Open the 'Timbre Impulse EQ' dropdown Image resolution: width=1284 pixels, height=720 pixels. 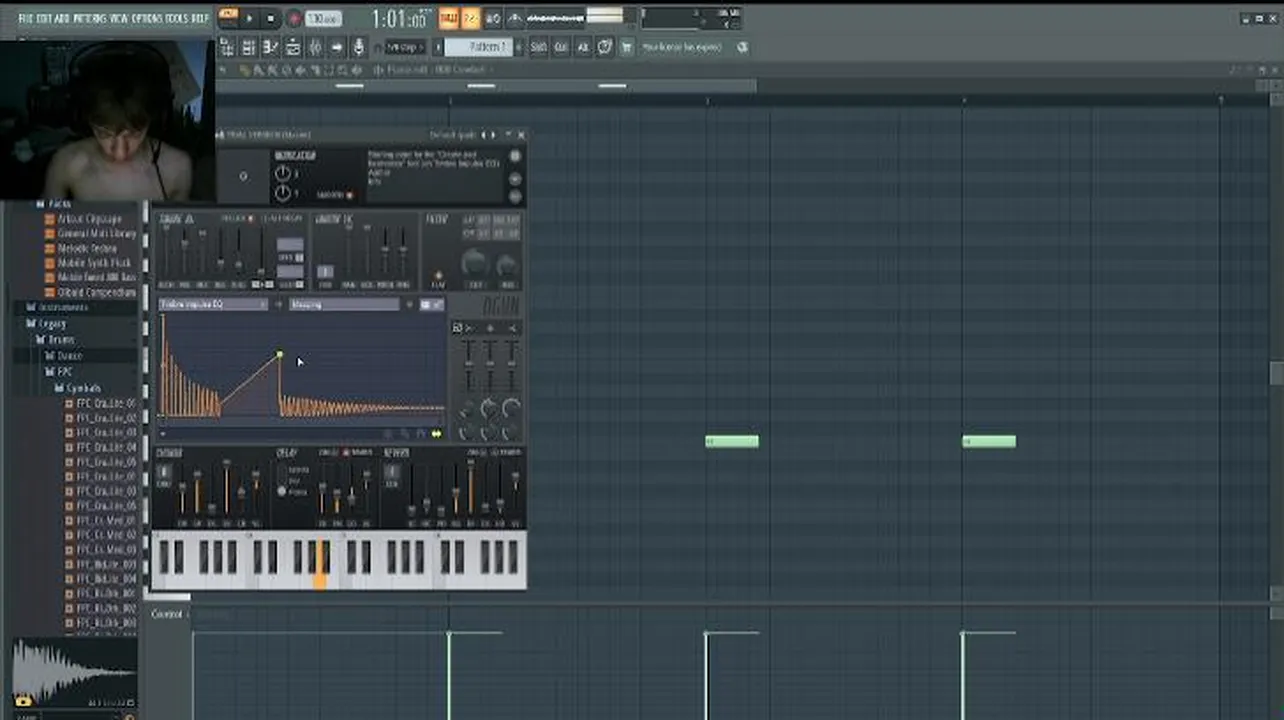213,304
